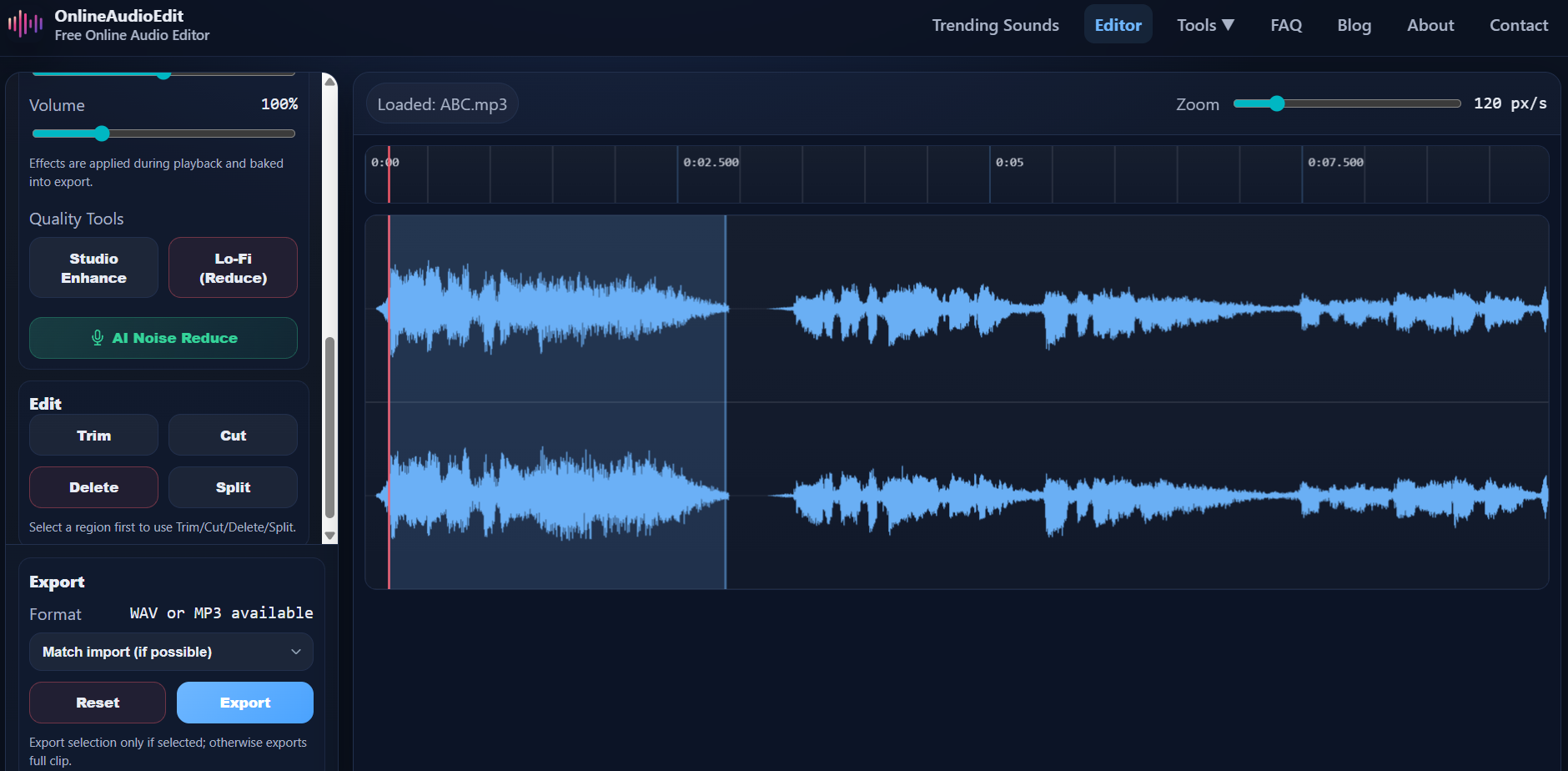This screenshot has height=771, width=1568.
Task: Click the 'WAV or MP3 available' text
Action: (222, 613)
